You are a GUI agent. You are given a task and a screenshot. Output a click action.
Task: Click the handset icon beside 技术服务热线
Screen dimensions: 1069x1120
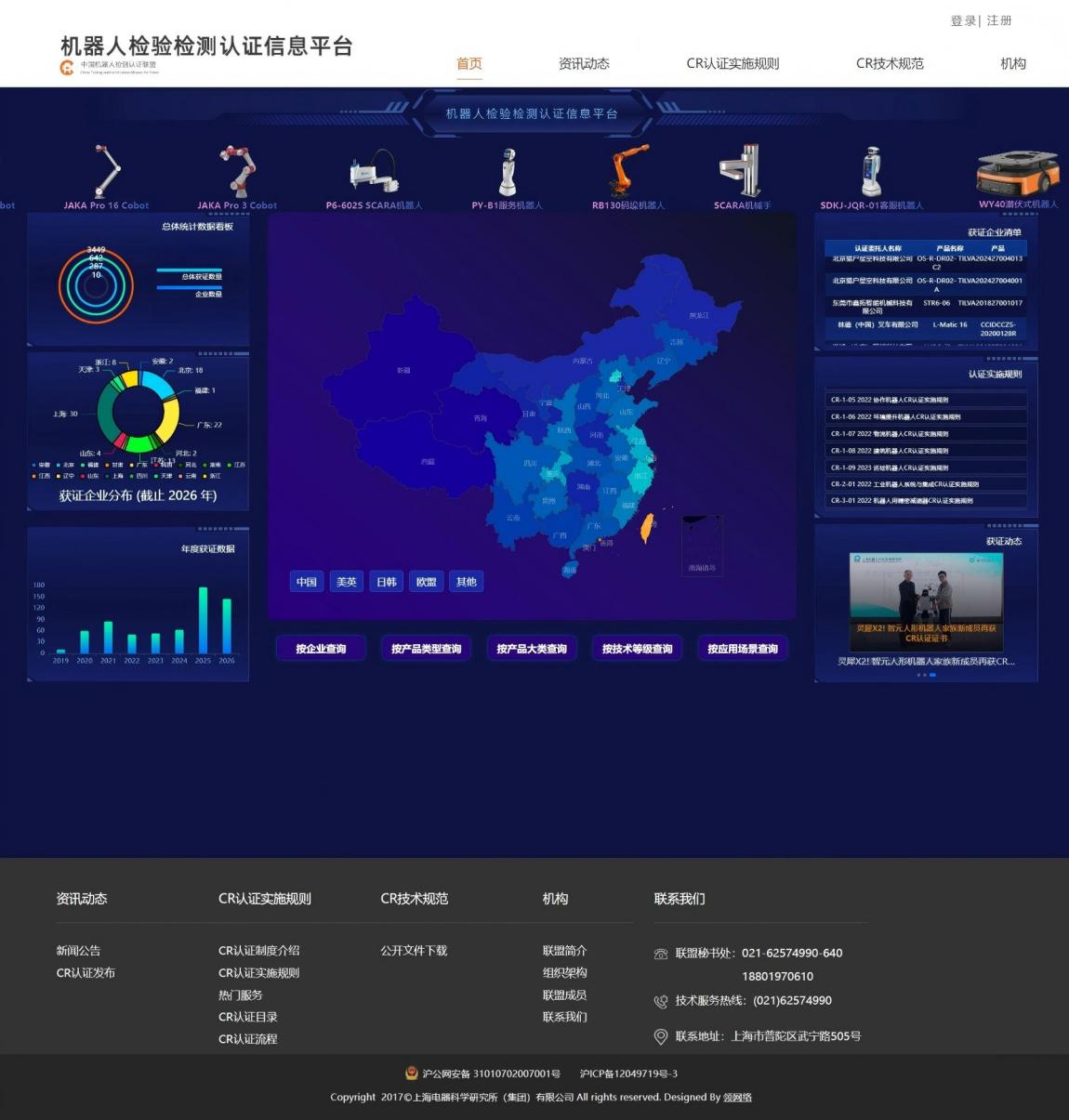(x=661, y=1001)
